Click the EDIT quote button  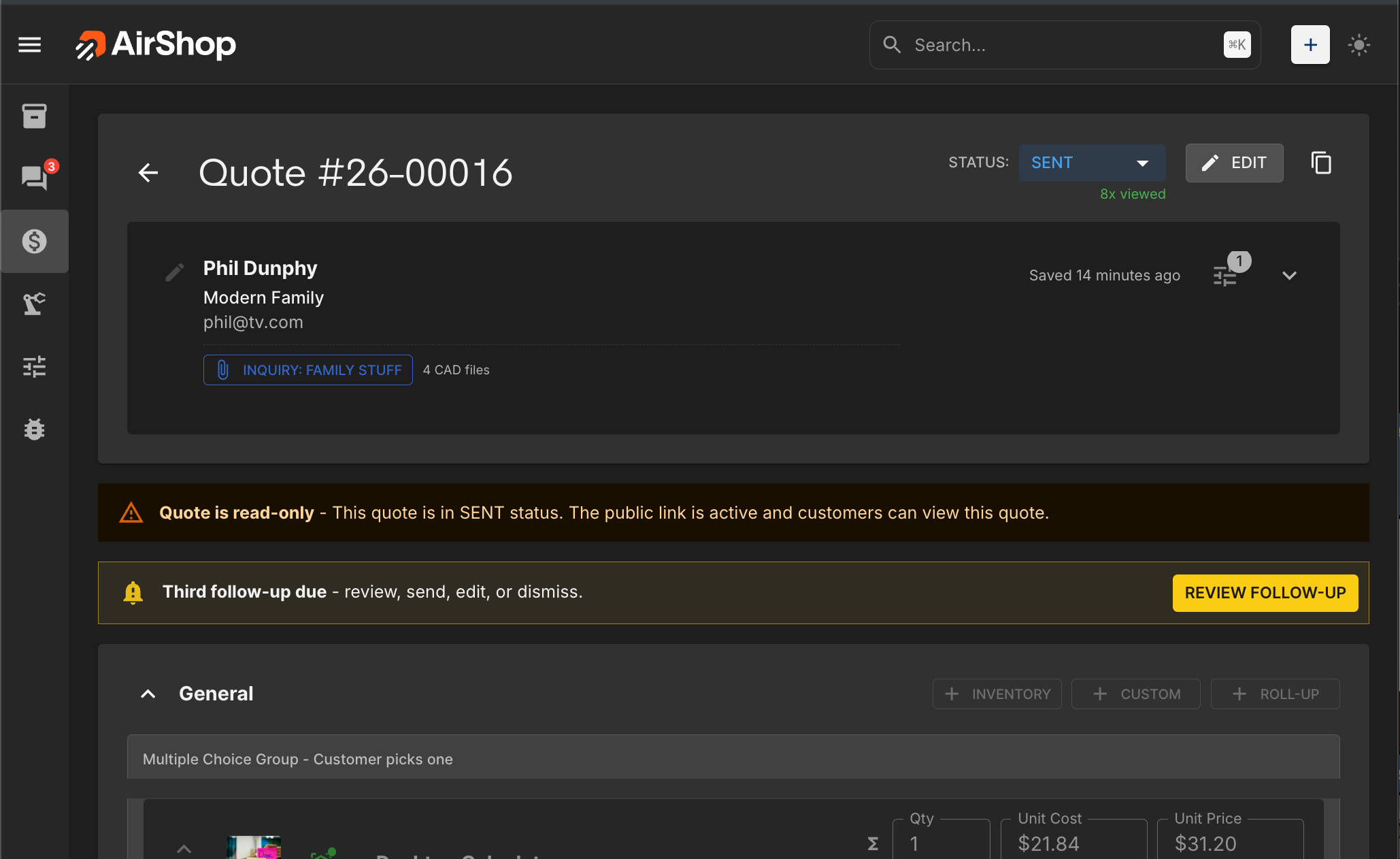click(1234, 163)
